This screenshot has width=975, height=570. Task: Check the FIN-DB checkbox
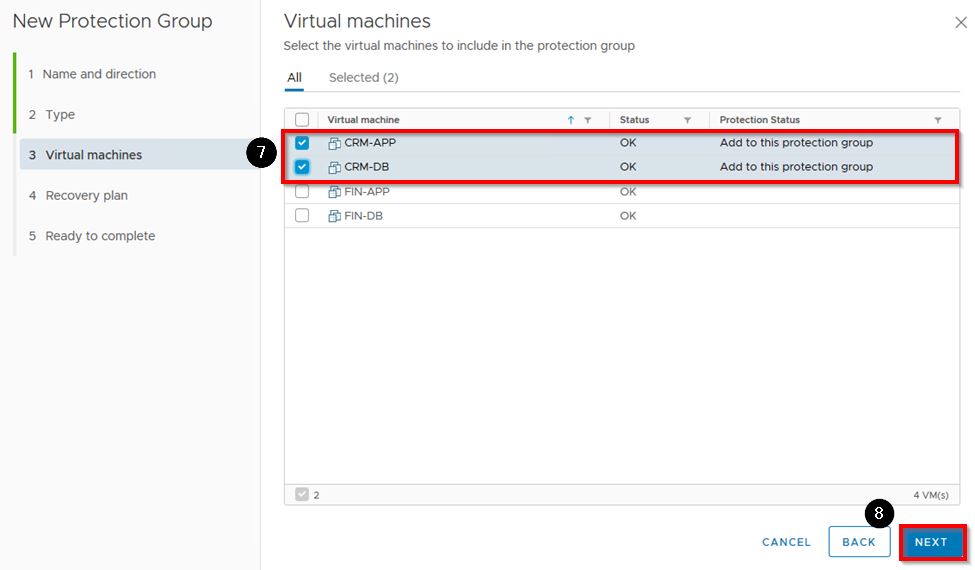click(x=302, y=216)
